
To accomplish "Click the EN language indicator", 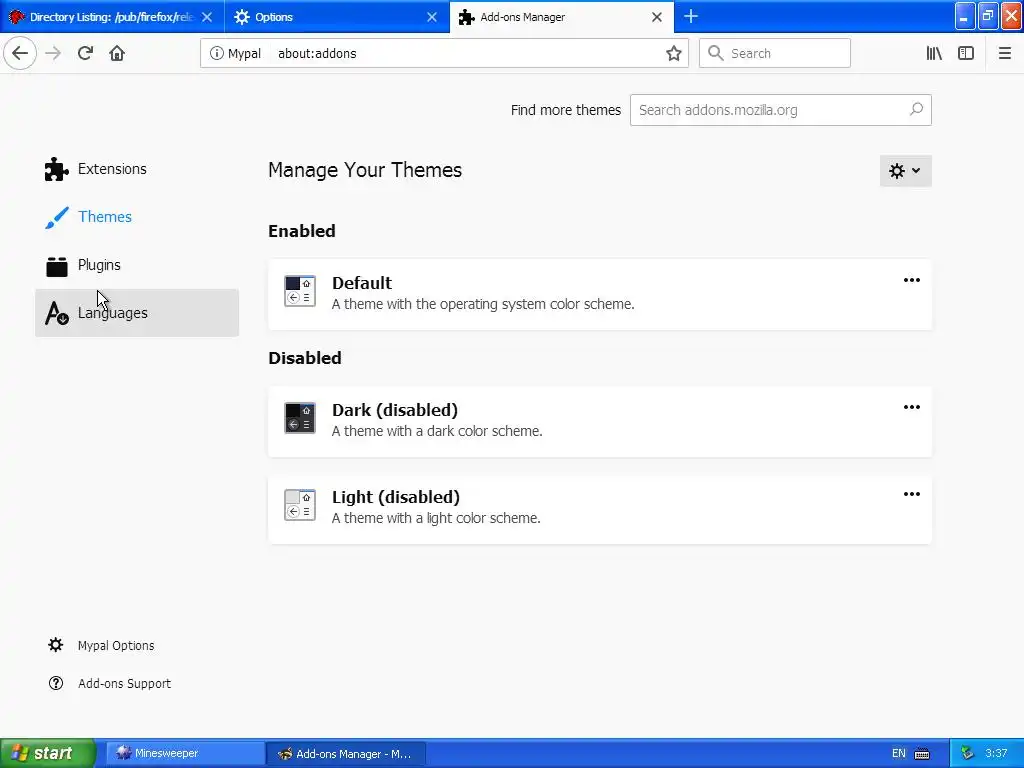I will 899,753.
